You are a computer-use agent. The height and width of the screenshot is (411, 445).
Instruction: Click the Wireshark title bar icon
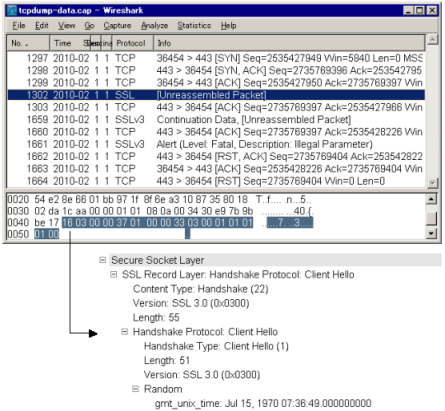[12, 11]
